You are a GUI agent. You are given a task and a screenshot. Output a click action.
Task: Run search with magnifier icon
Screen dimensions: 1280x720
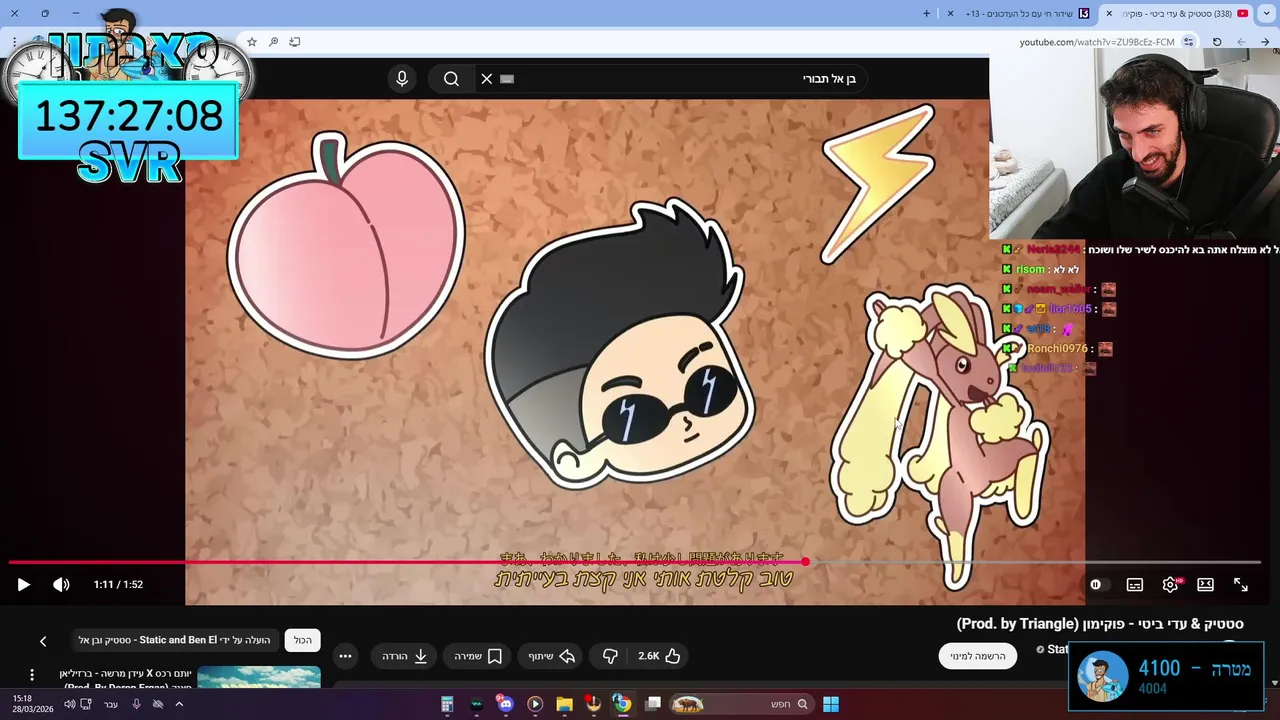tap(451, 78)
